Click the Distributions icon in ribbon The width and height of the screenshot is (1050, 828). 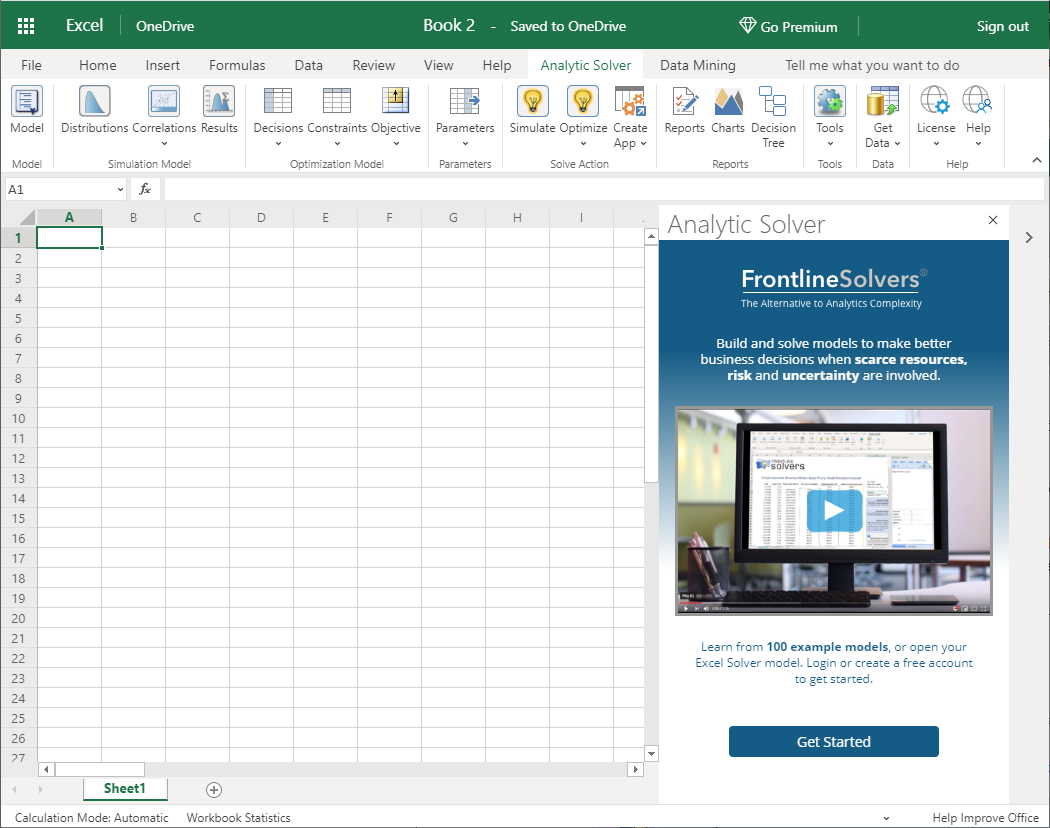tap(94, 102)
